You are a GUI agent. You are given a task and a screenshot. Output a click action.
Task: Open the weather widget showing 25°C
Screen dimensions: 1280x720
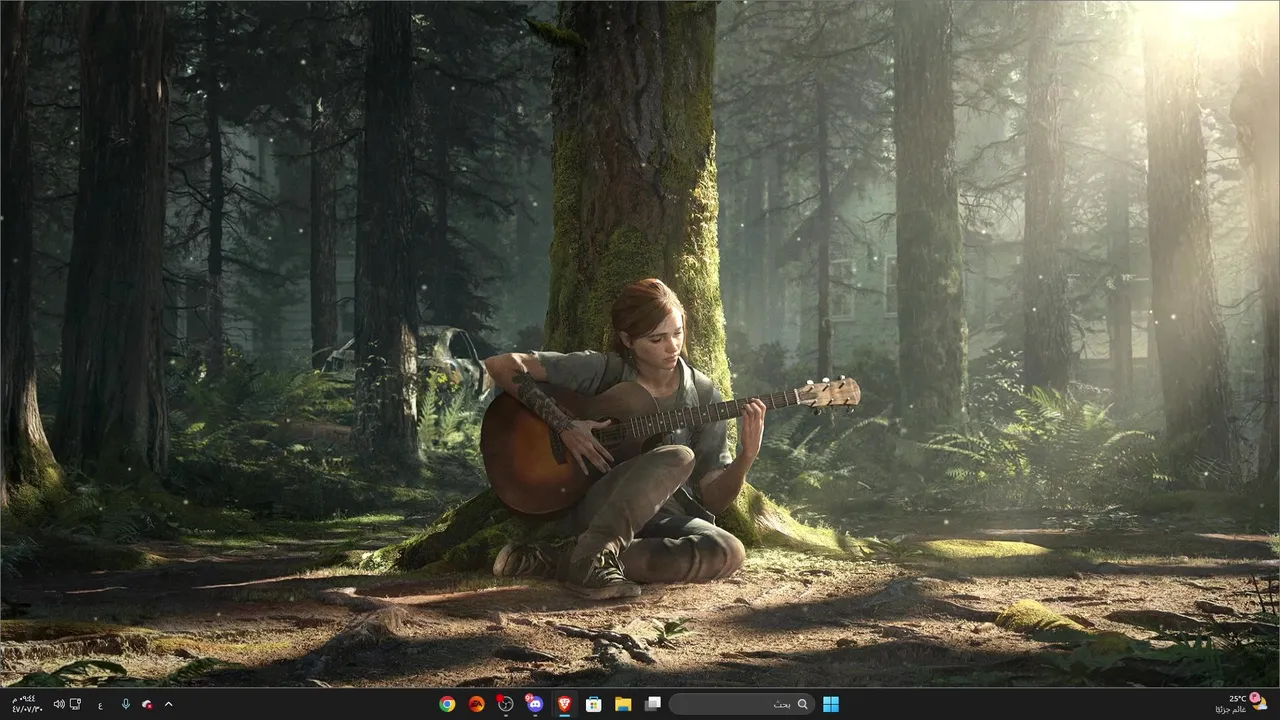point(1243,704)
